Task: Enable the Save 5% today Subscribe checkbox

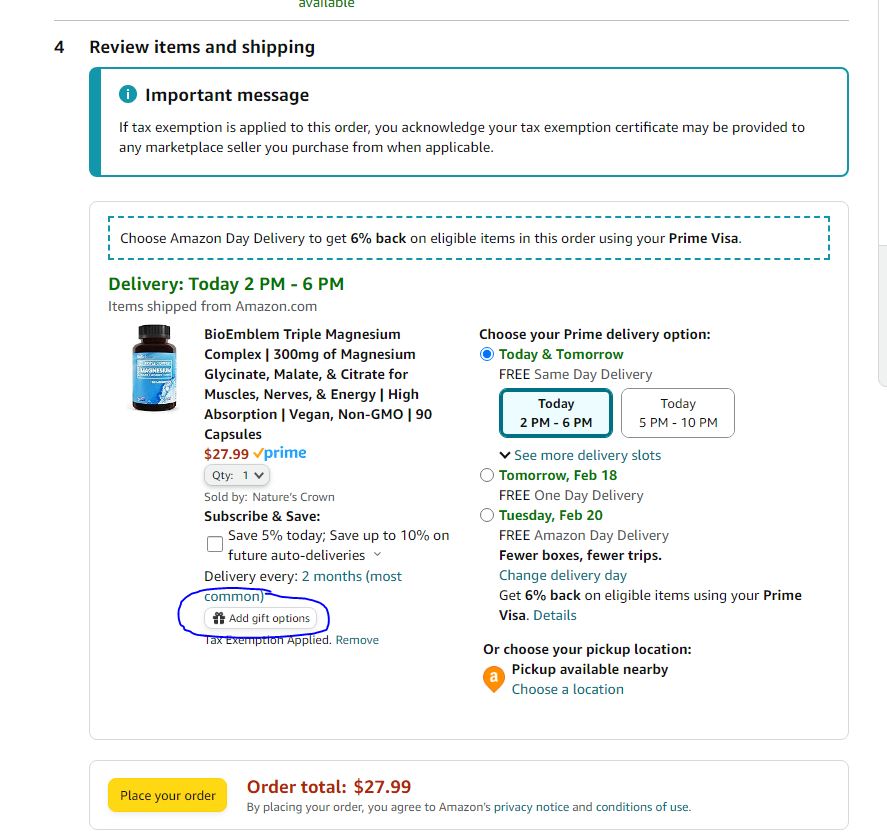Action: [214, 543]
